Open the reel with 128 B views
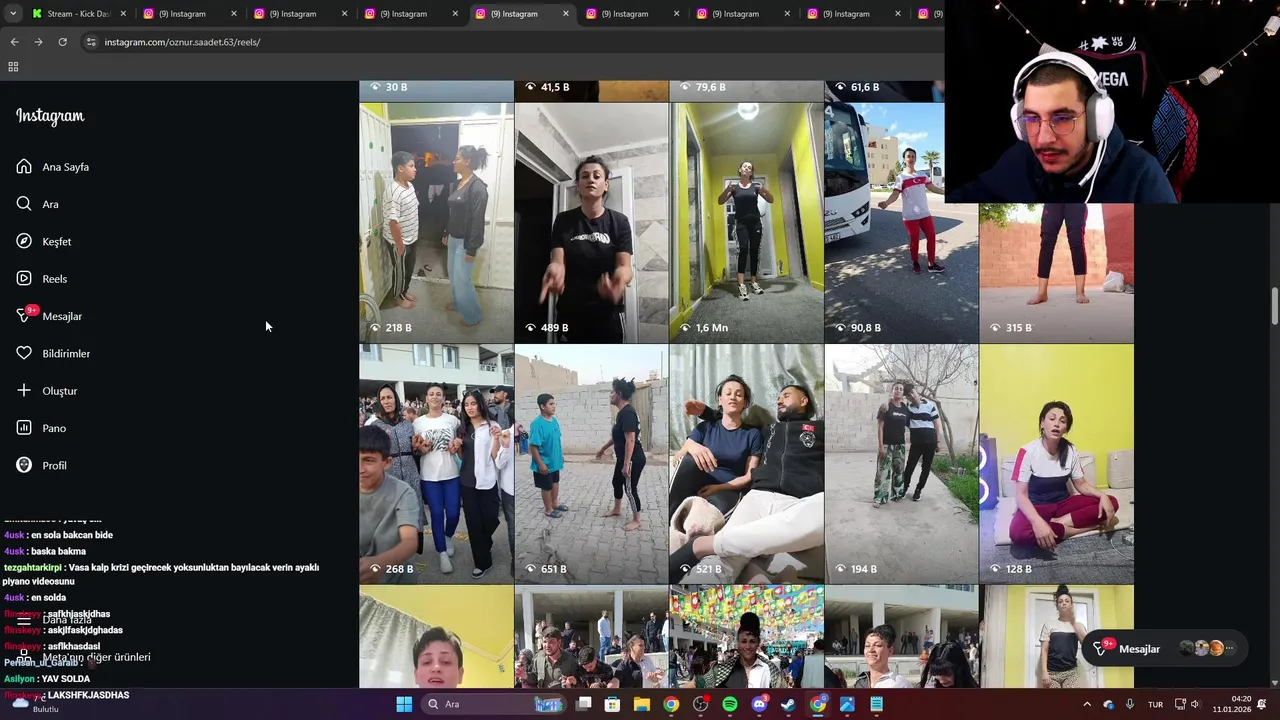 click(1056, 464)
